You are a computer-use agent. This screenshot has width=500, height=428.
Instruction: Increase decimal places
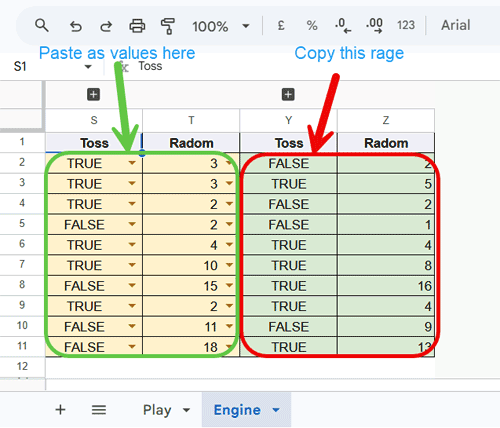[x=374, y=25]
